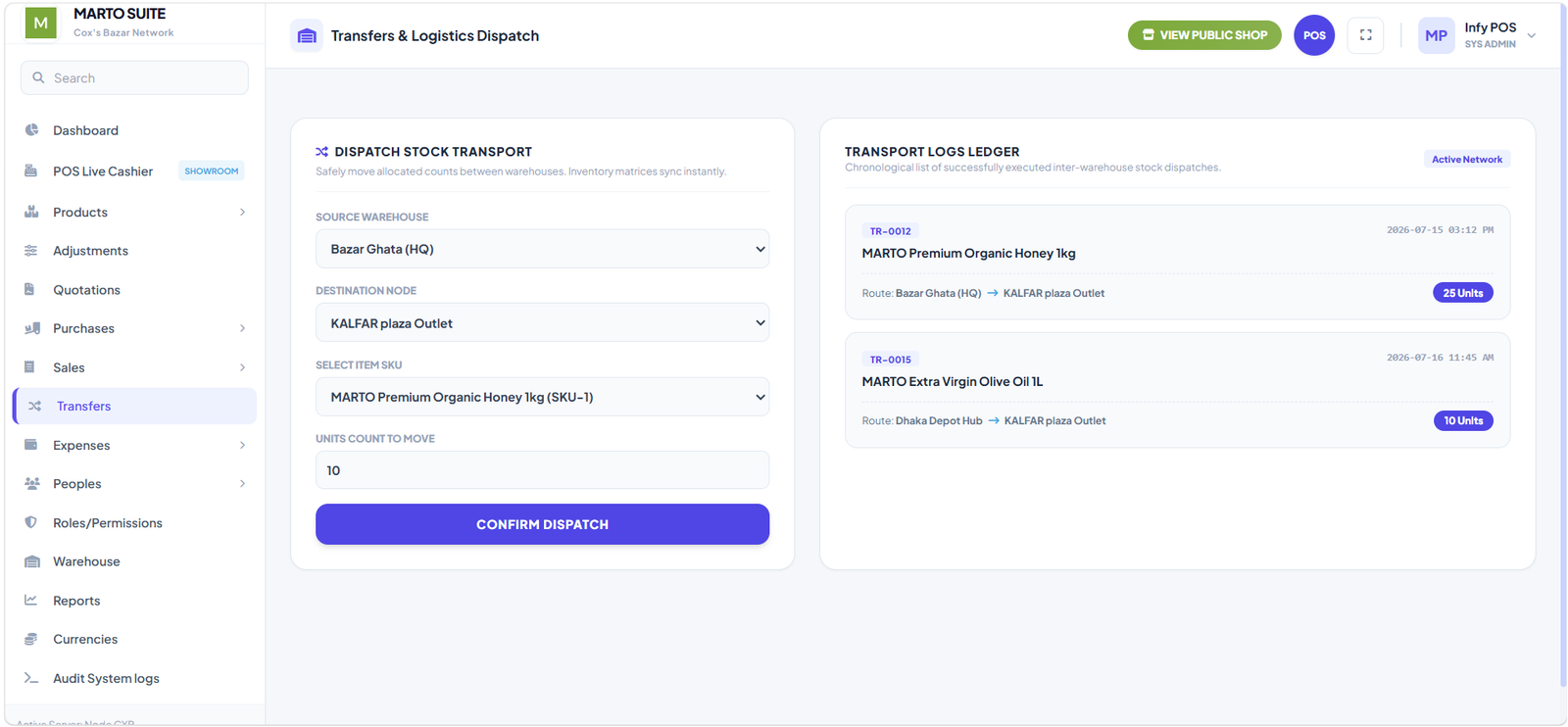Click MARTO Premium Organic Honey 1kg log title
1568x727 pixels.
coord(968,253)
